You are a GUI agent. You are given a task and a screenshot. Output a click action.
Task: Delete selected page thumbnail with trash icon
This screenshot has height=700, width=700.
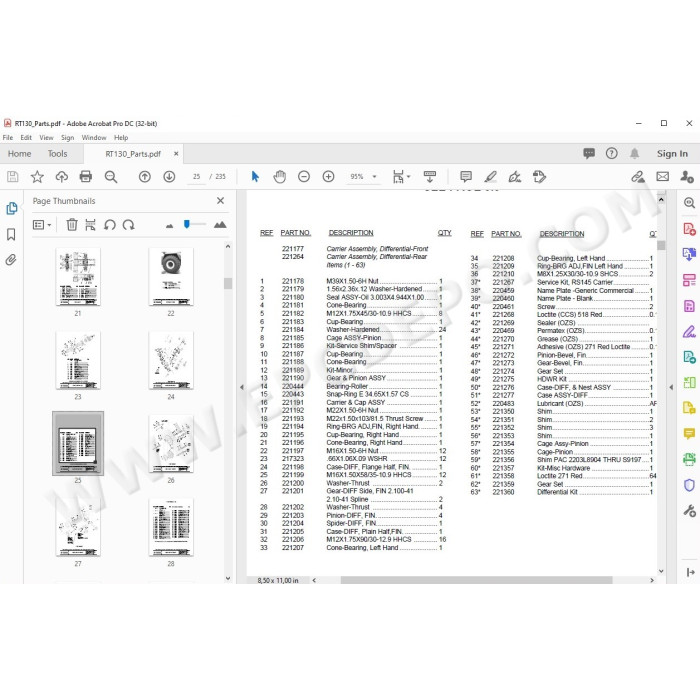(x=72, y=225)
